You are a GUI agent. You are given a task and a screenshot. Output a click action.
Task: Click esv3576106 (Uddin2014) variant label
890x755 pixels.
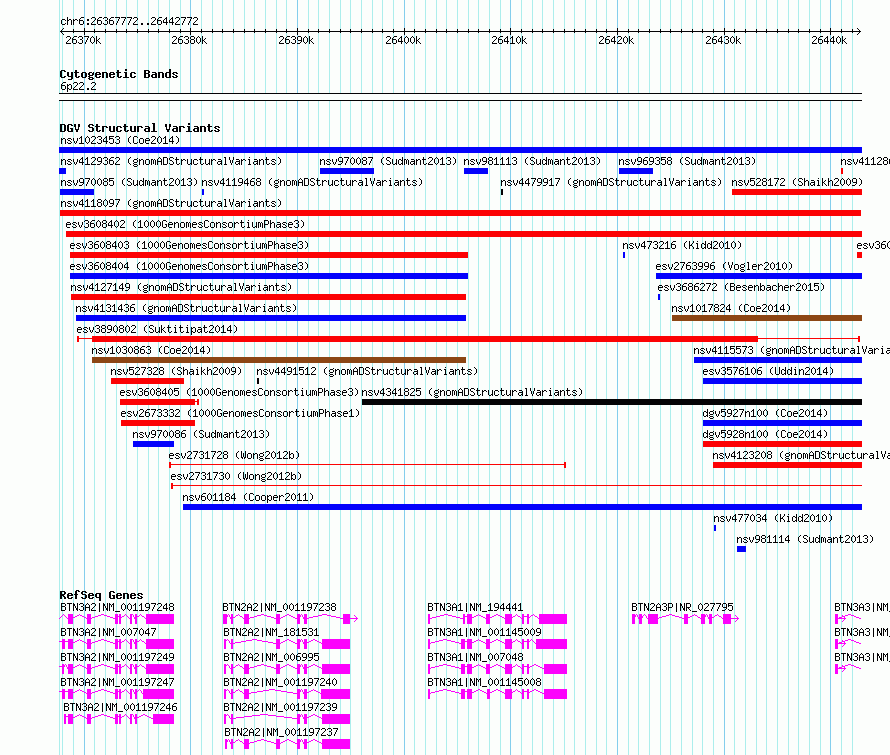tap(768, 371)
